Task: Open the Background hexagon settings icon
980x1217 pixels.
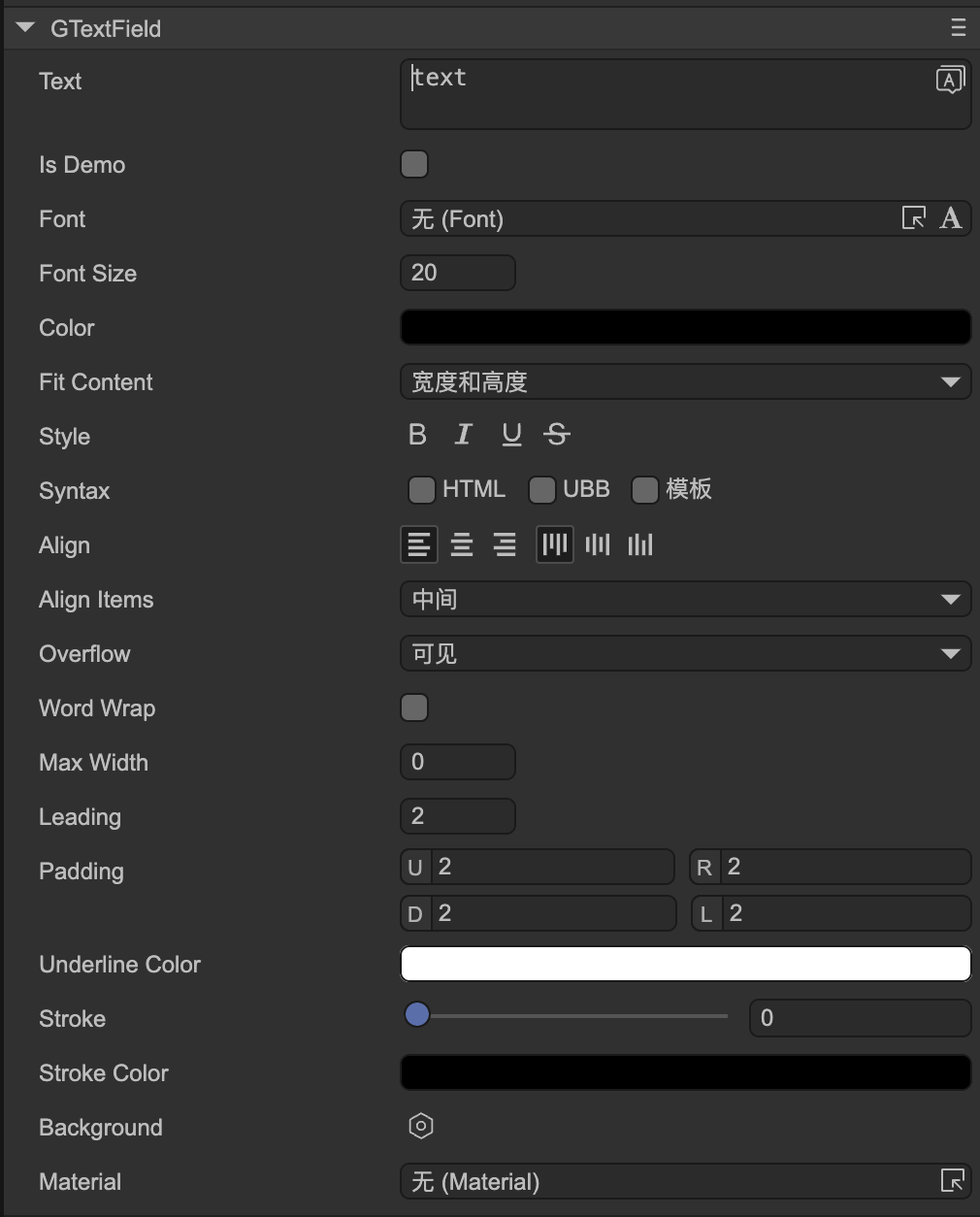Action: tap(420, 1126)
